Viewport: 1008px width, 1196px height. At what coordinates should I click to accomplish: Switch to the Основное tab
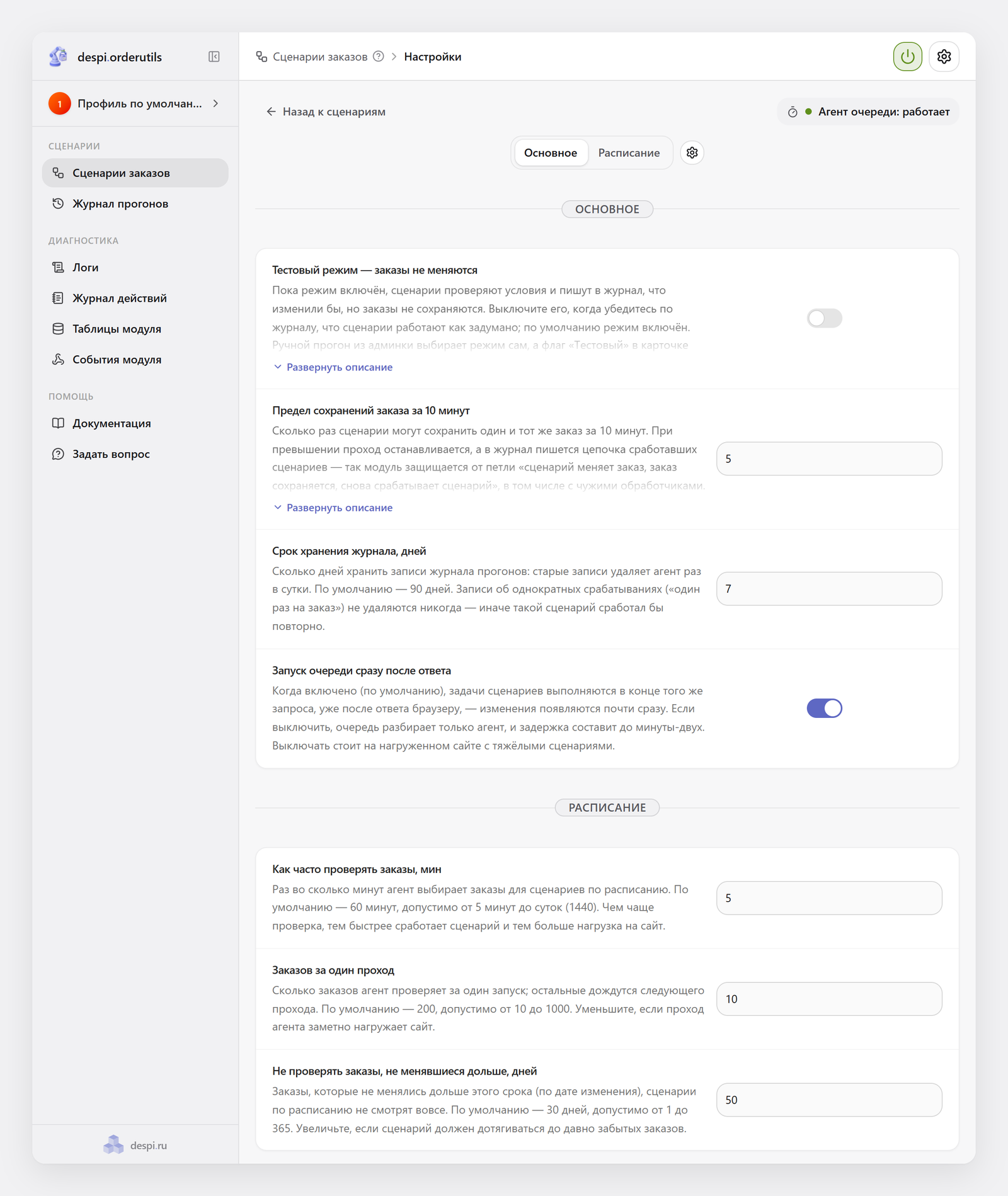(550, 152)
